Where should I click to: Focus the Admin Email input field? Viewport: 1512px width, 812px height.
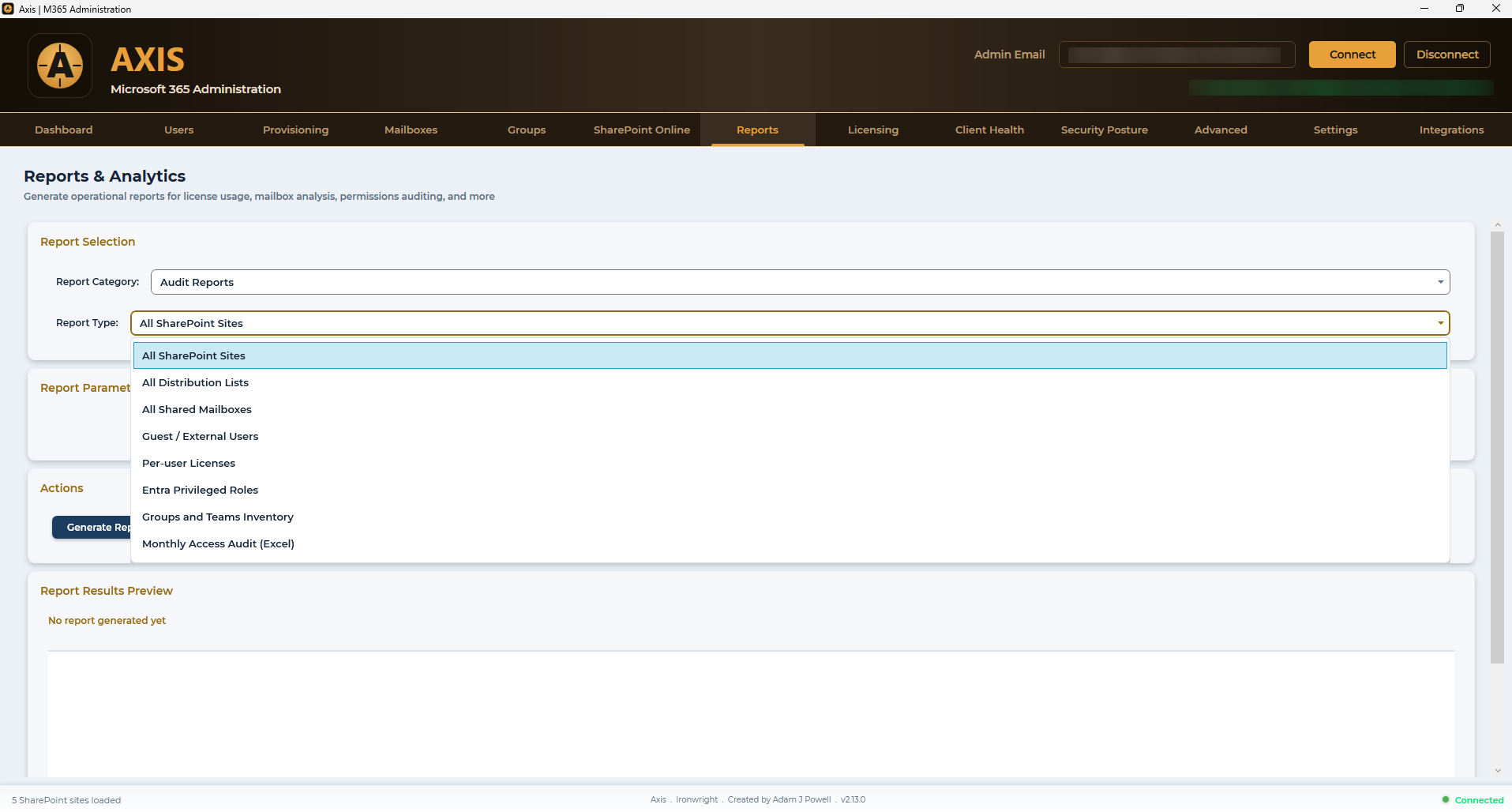[1176, 55]
